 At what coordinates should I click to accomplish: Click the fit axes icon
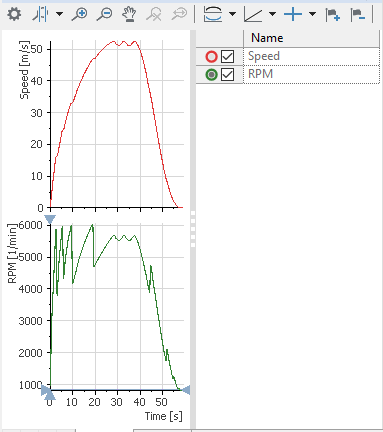(x=213, y=14)
